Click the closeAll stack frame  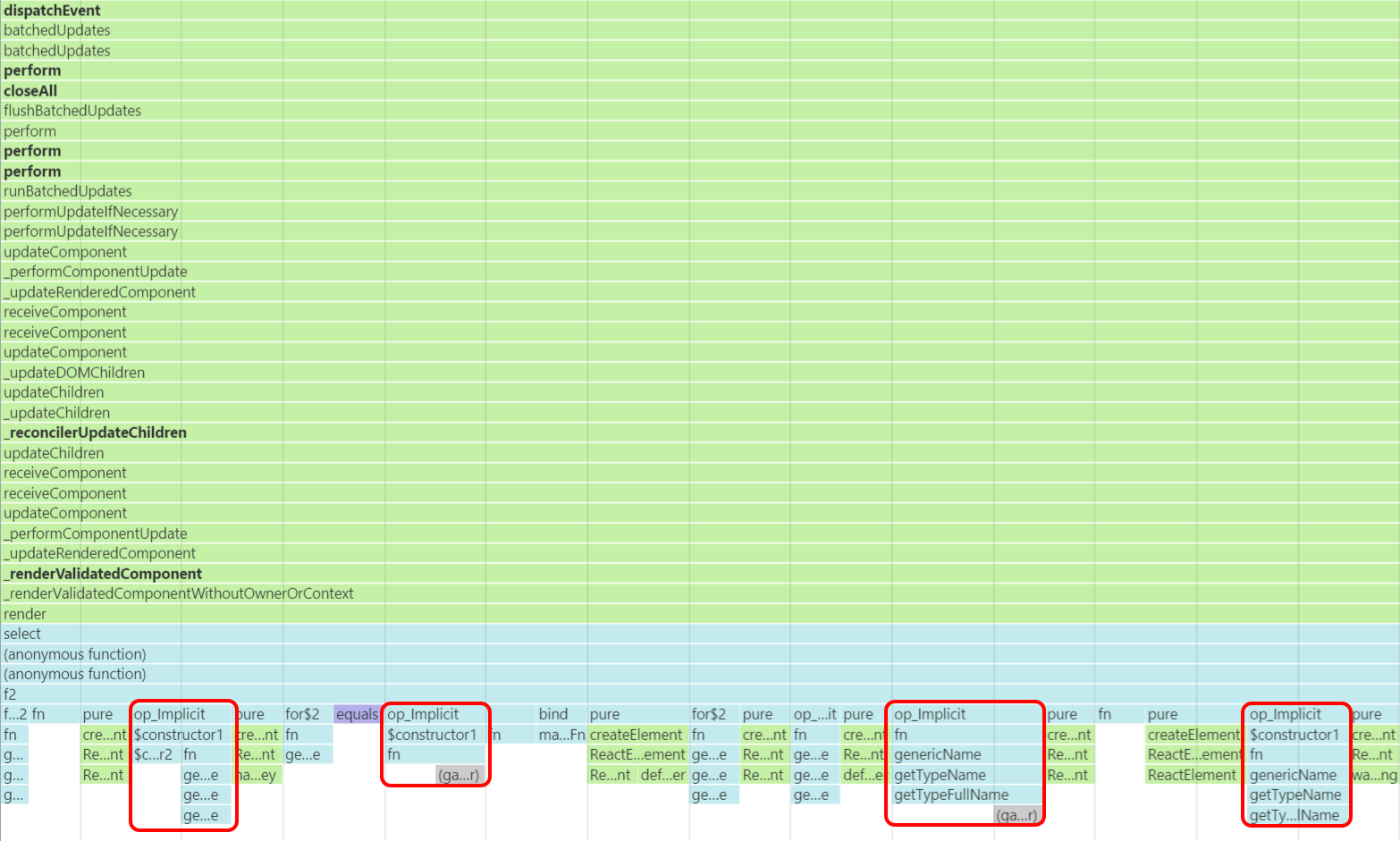[x=30, y=91]
